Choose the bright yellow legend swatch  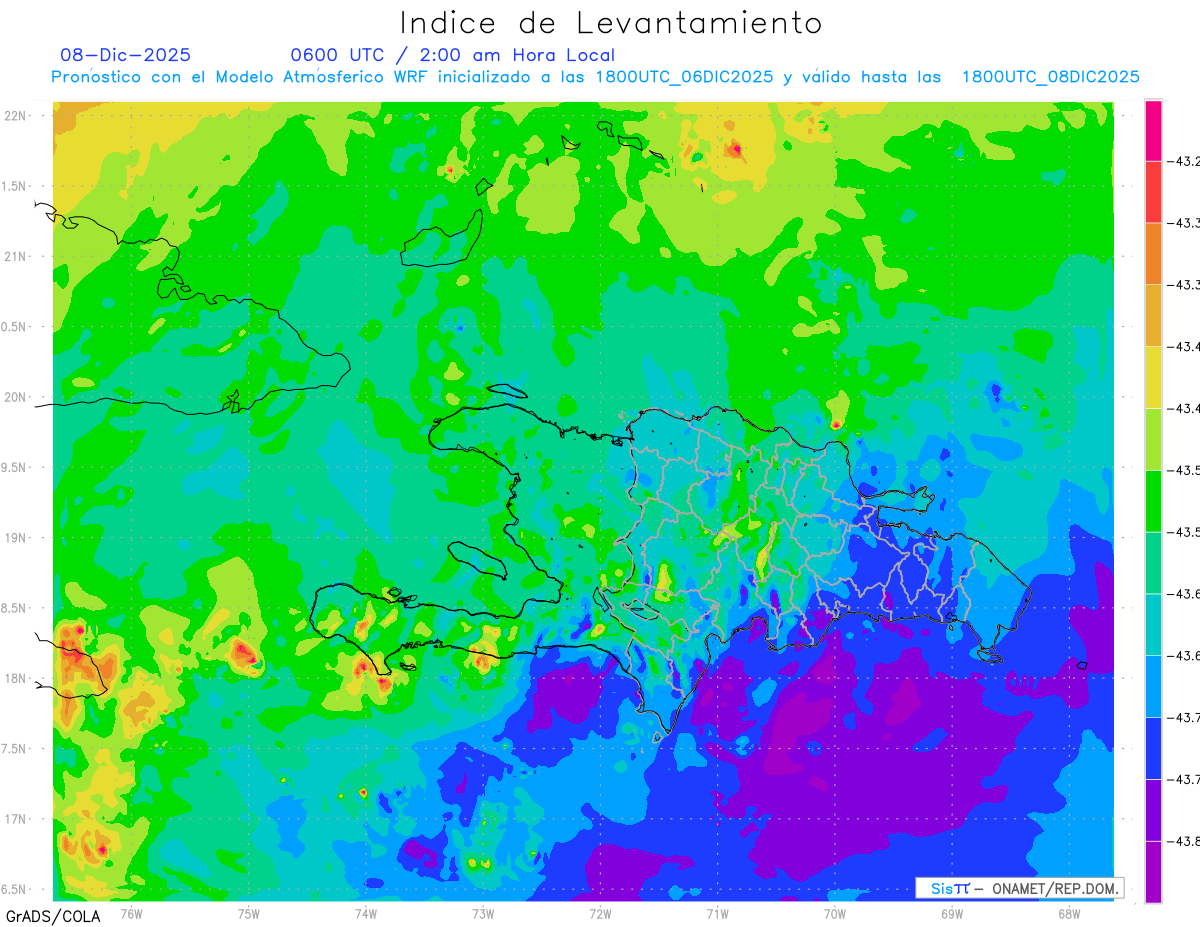point(1153,377)
